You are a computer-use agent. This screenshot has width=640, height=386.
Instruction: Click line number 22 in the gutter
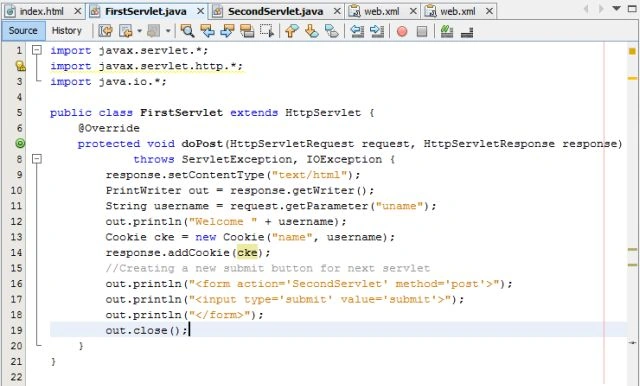[16, 377]
